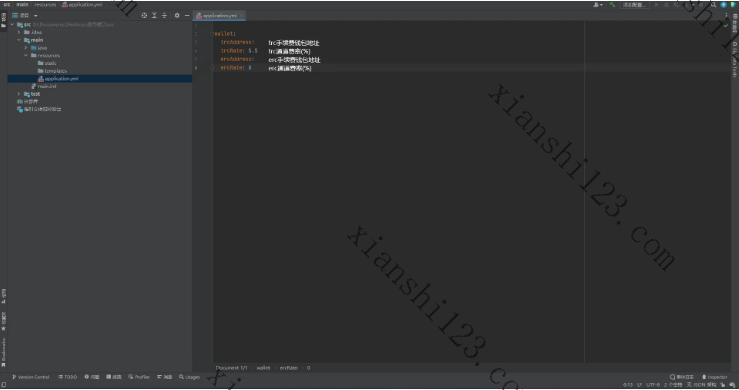
Task: Click the 'ercRate: 0' line
Action: [236, 68]
